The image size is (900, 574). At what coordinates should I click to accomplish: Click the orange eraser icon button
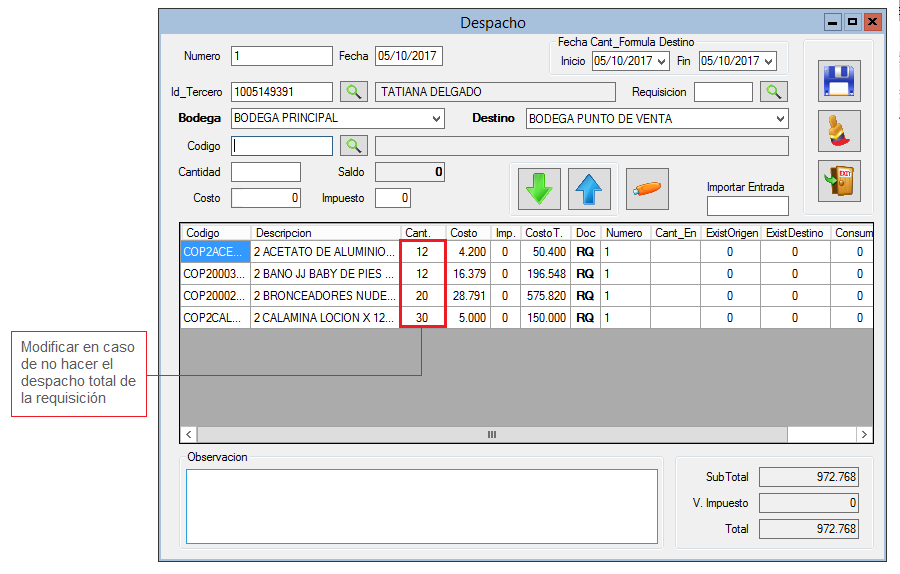coord(647,188)
